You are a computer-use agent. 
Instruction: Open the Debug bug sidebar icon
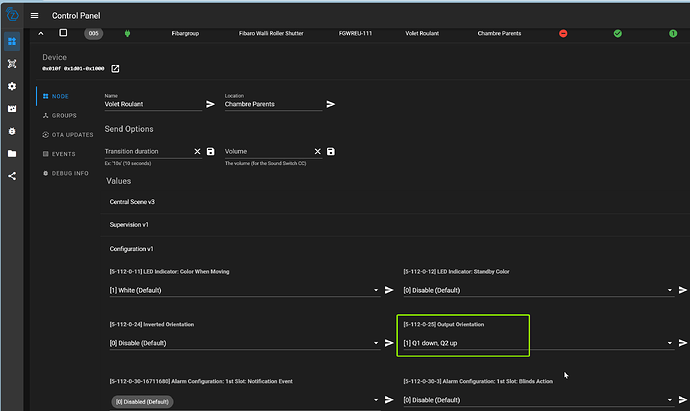click(x=12, y=131)
